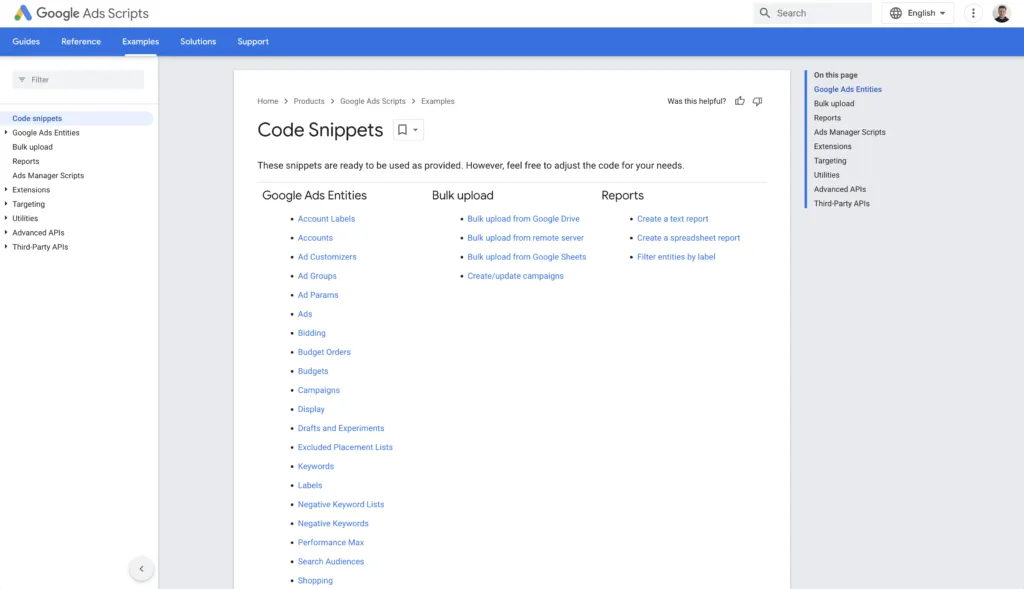Mark the page unhelpful with thumbs down
Image resolution: width=1024 pixels, height=589 pixels.
757,101
